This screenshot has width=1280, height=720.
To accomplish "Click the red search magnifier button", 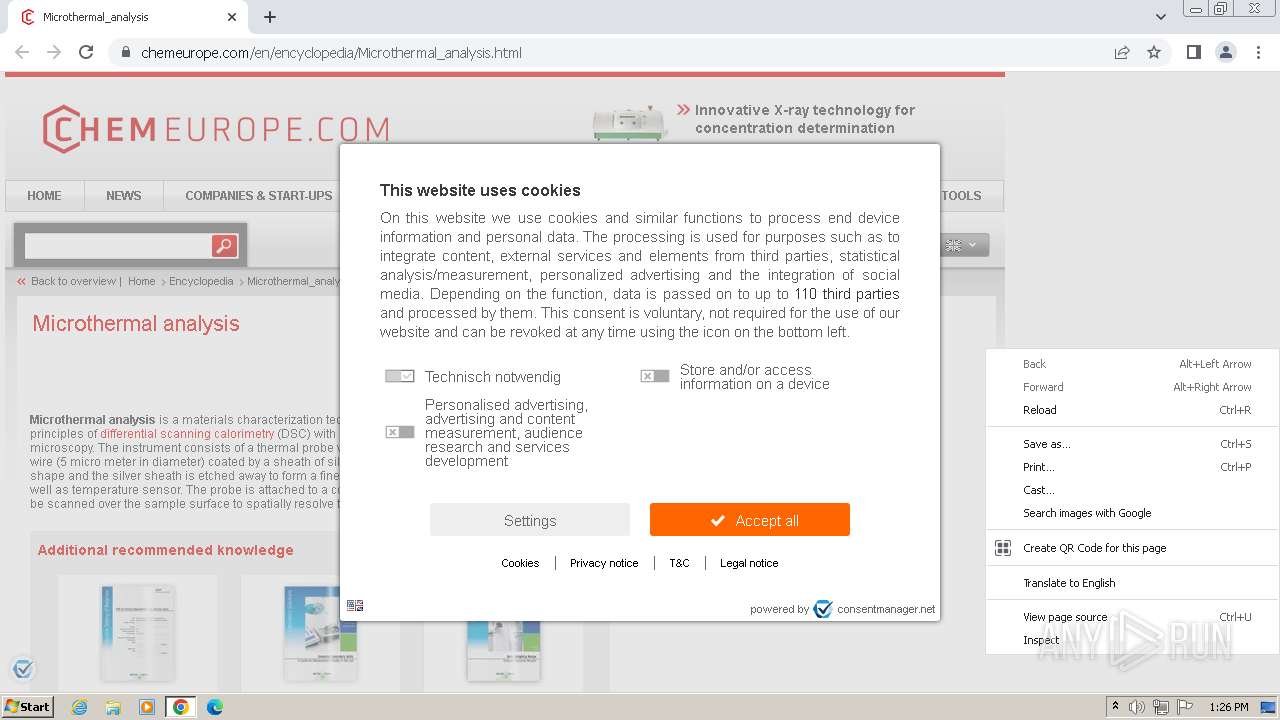I will (224, 245).
